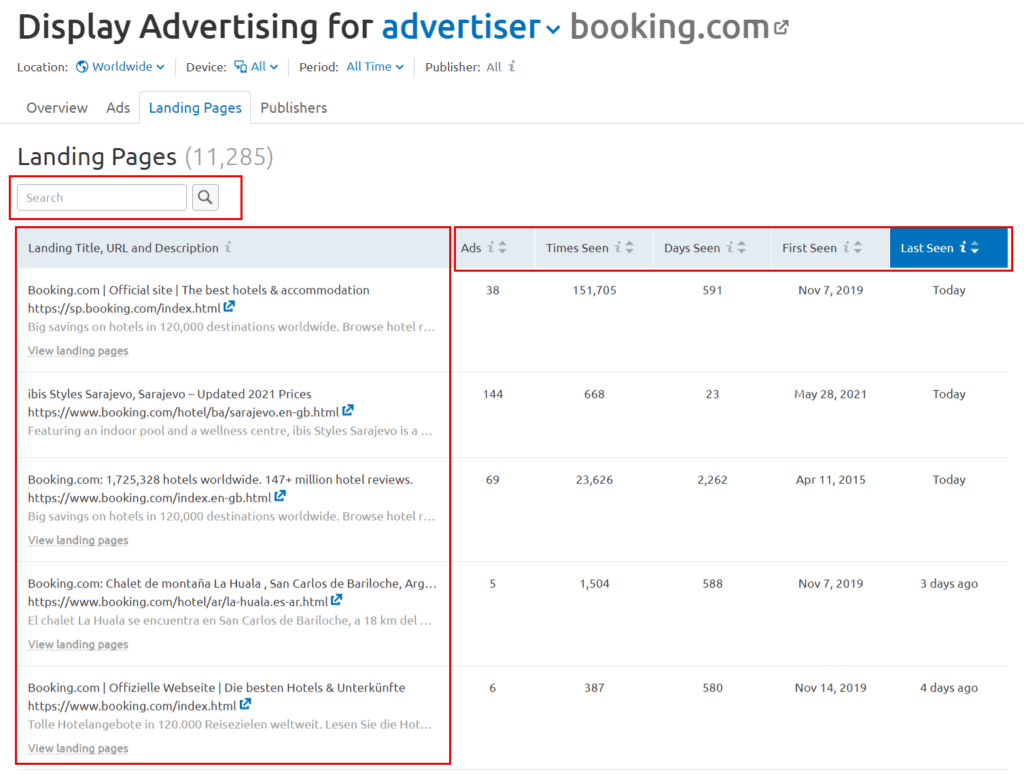1024x775 pixels.
Task: Open the la-huala.es-ar.html hotel URL
Action: click(178, 601)
